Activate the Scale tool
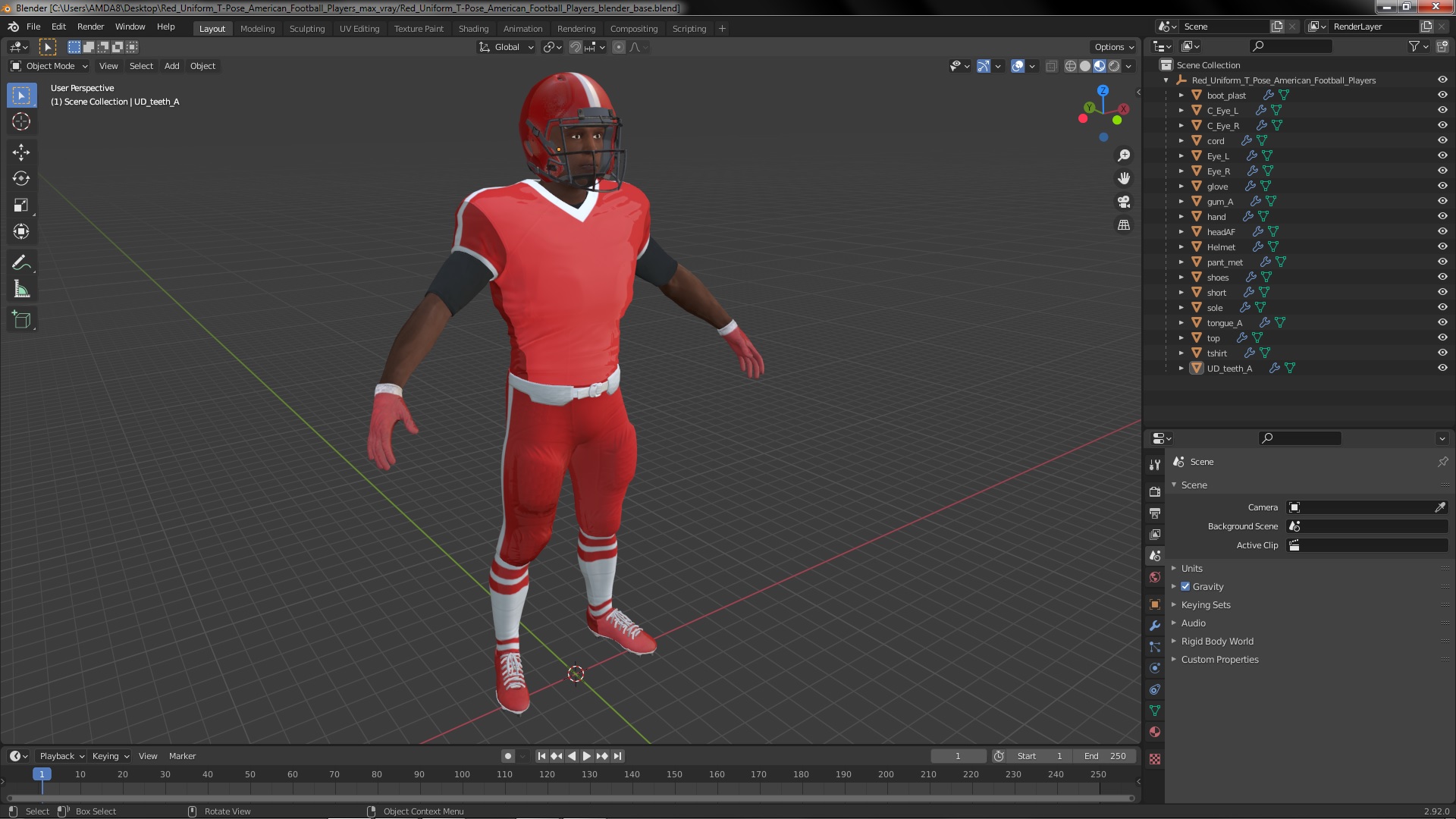This screenshot has height=819, width=1456. [x=21, y=206]
